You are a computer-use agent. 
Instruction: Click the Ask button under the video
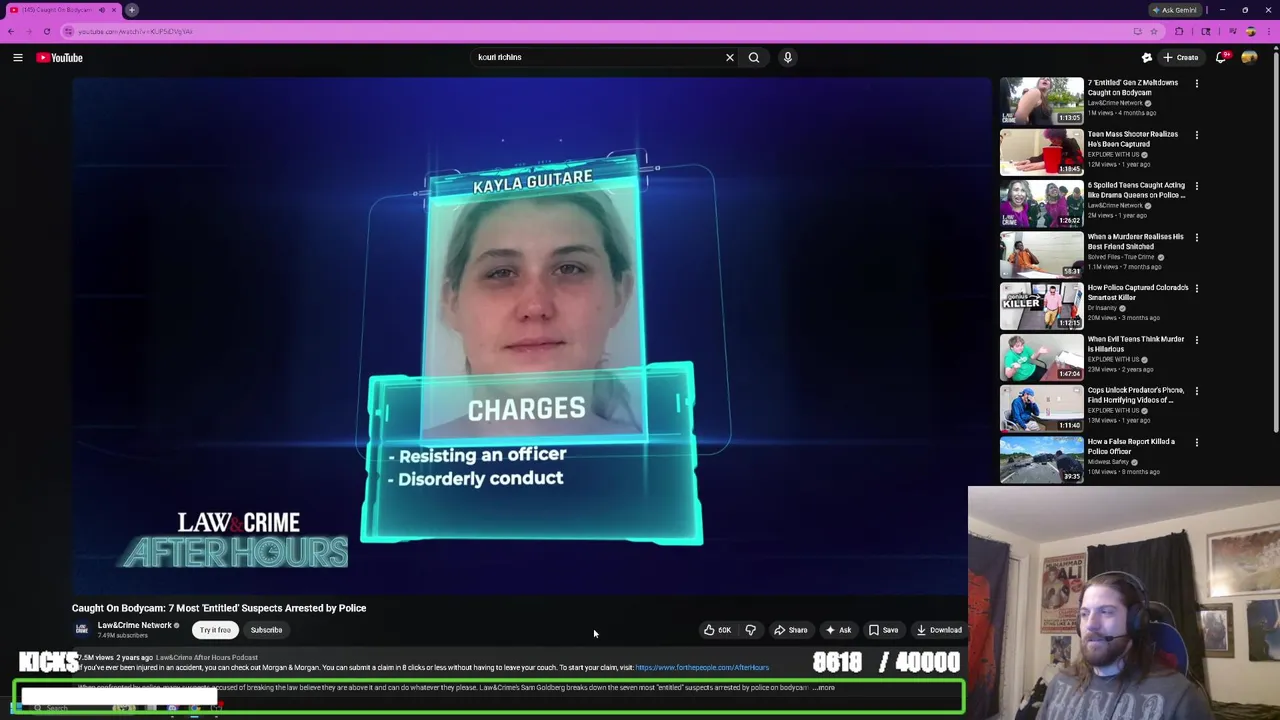coord(838,630)
